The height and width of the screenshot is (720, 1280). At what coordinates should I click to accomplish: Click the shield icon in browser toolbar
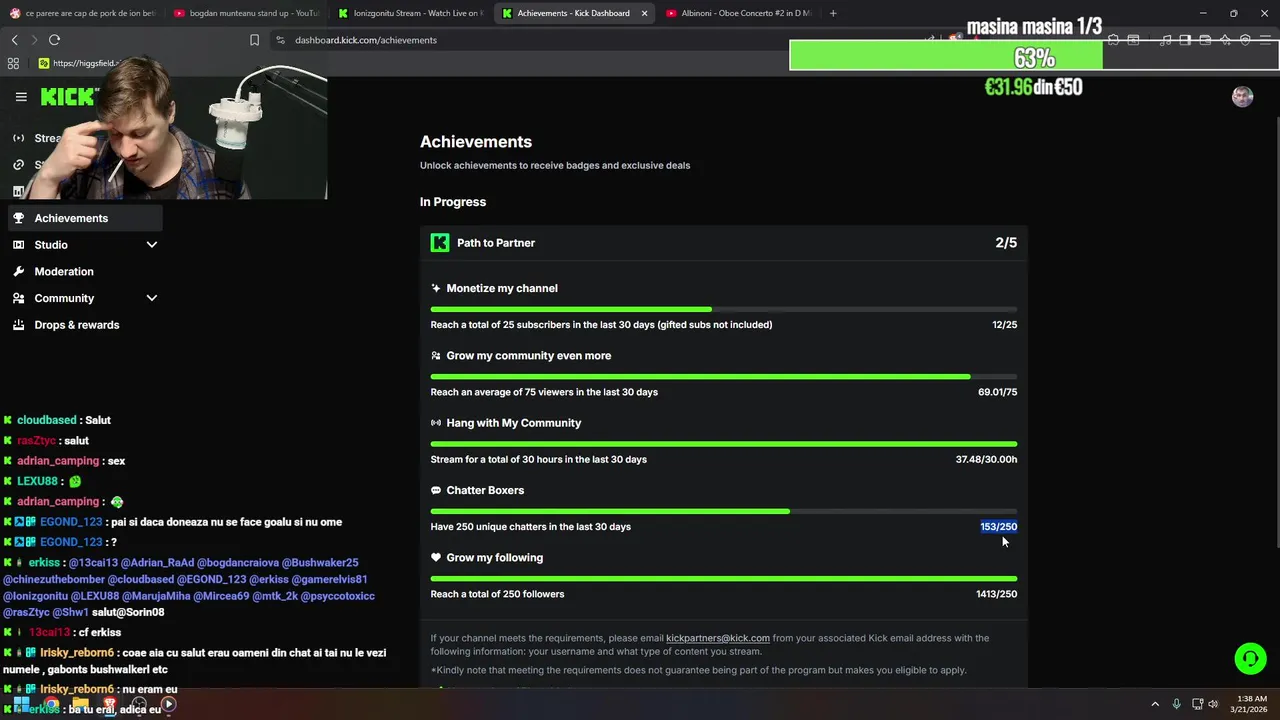pyautogui.click(x=1245, y=40)
